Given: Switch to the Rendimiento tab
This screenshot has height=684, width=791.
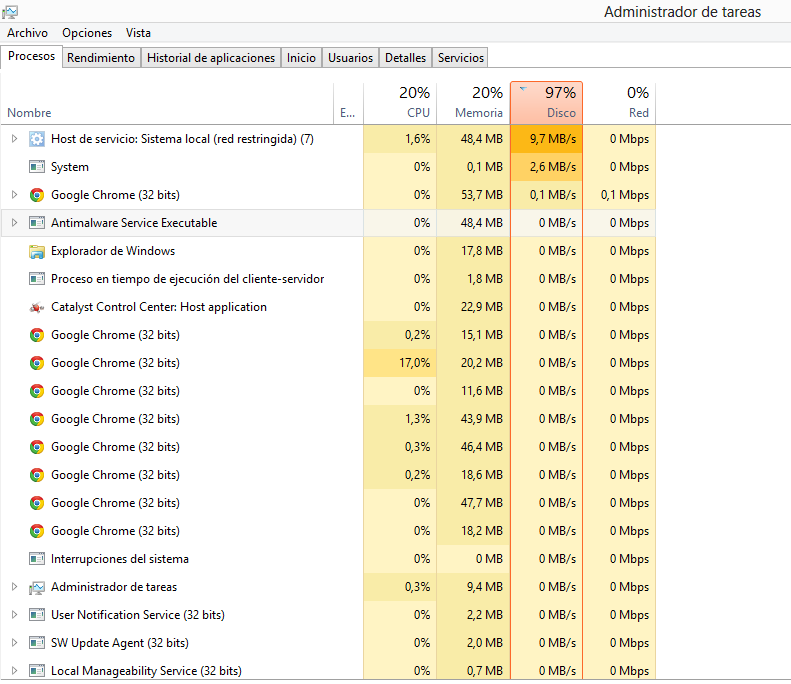Looking at the screenshot, I should click(101, 58).
